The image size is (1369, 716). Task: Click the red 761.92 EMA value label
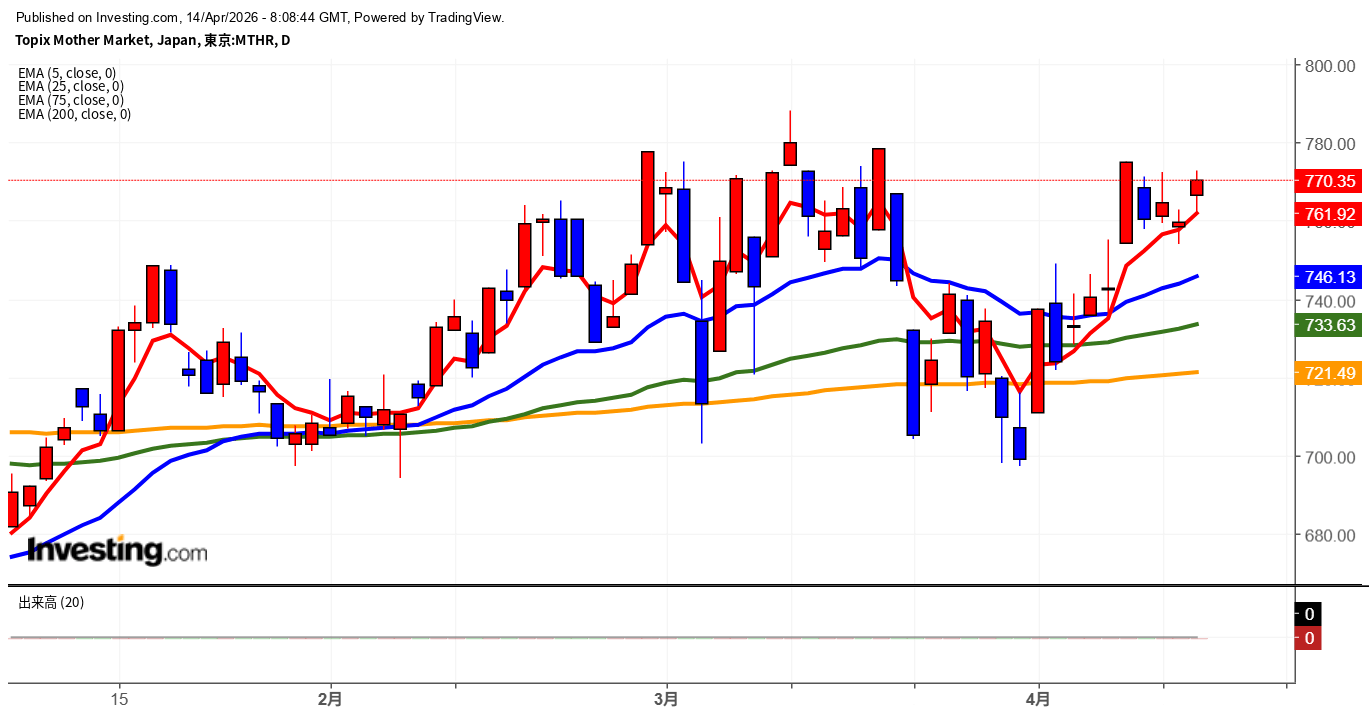pos(1330,214)
